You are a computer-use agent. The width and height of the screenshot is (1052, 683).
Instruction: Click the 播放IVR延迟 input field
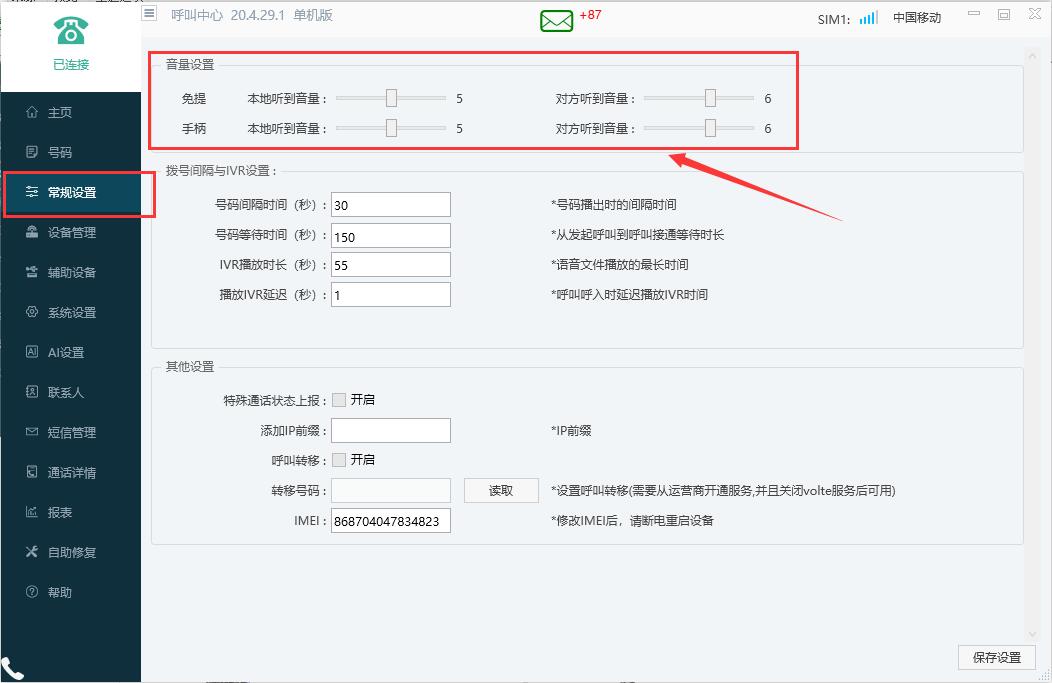(x=391, y=295)
